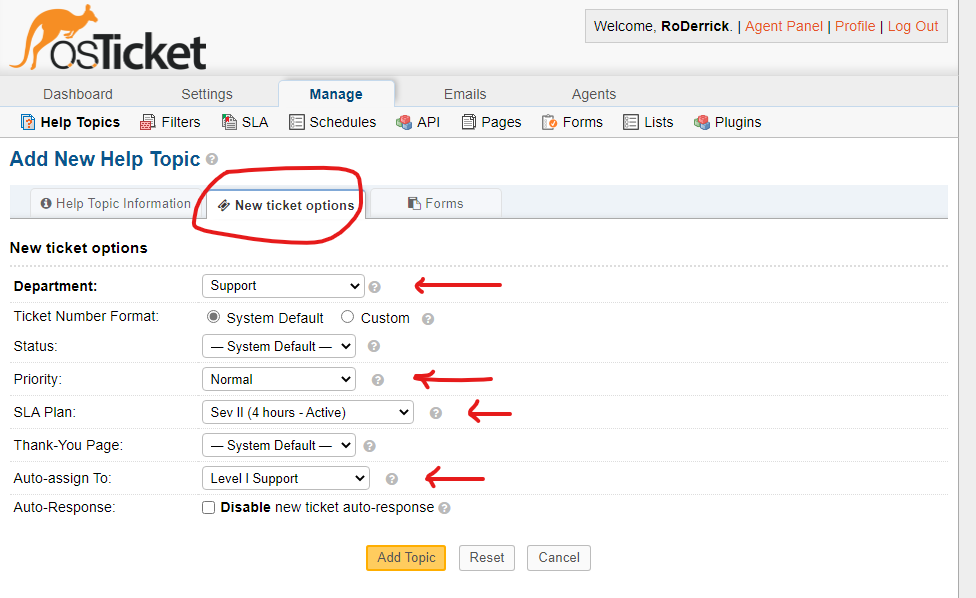The width and height of the screenshot is (976, 598).
Task: Click the Filters icon
Action: 148,122
